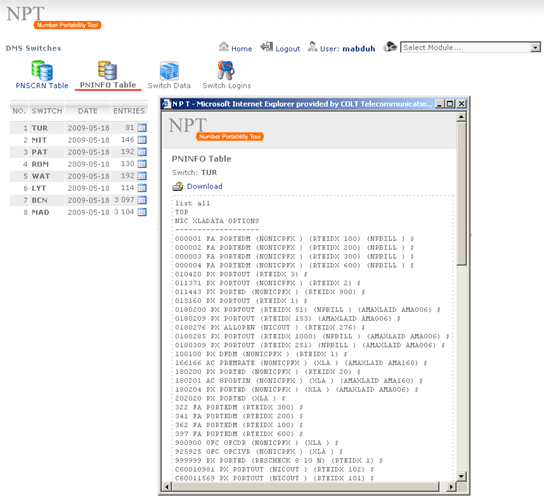Select the LYT switch name
544x500 pixels.
tap(39, 188)
